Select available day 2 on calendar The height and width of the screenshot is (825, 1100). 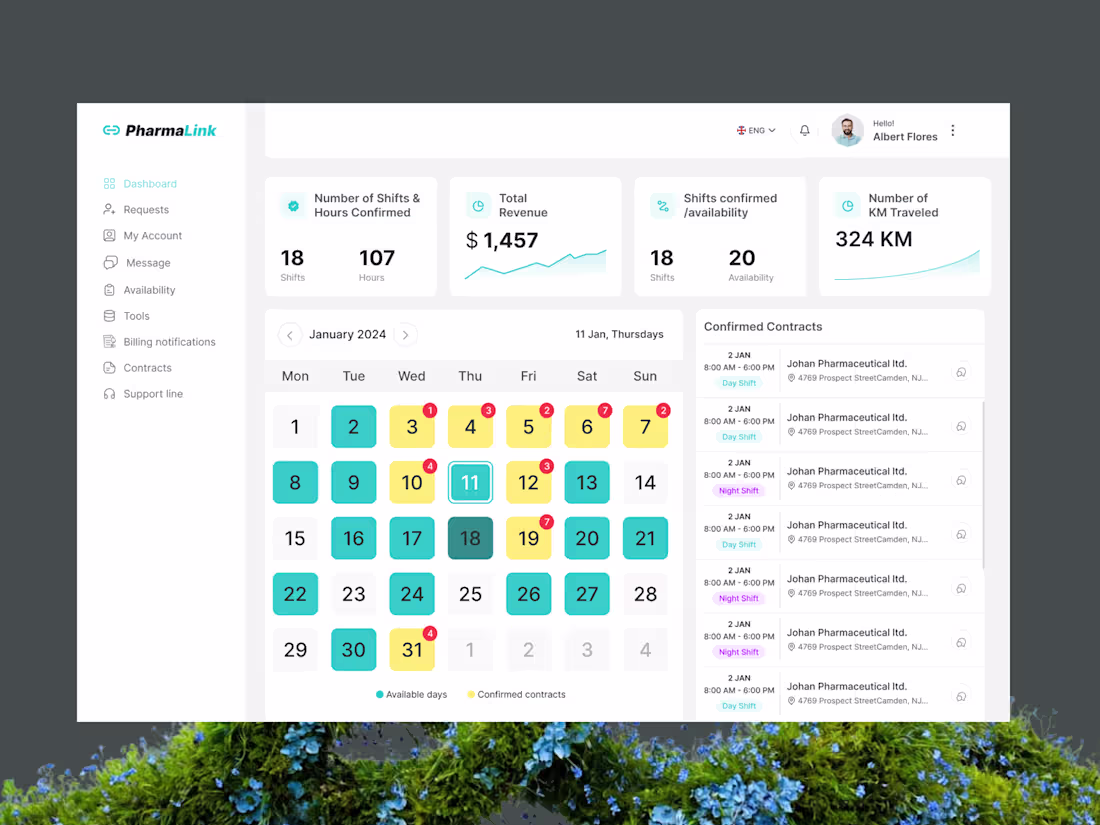coord(354,427)
